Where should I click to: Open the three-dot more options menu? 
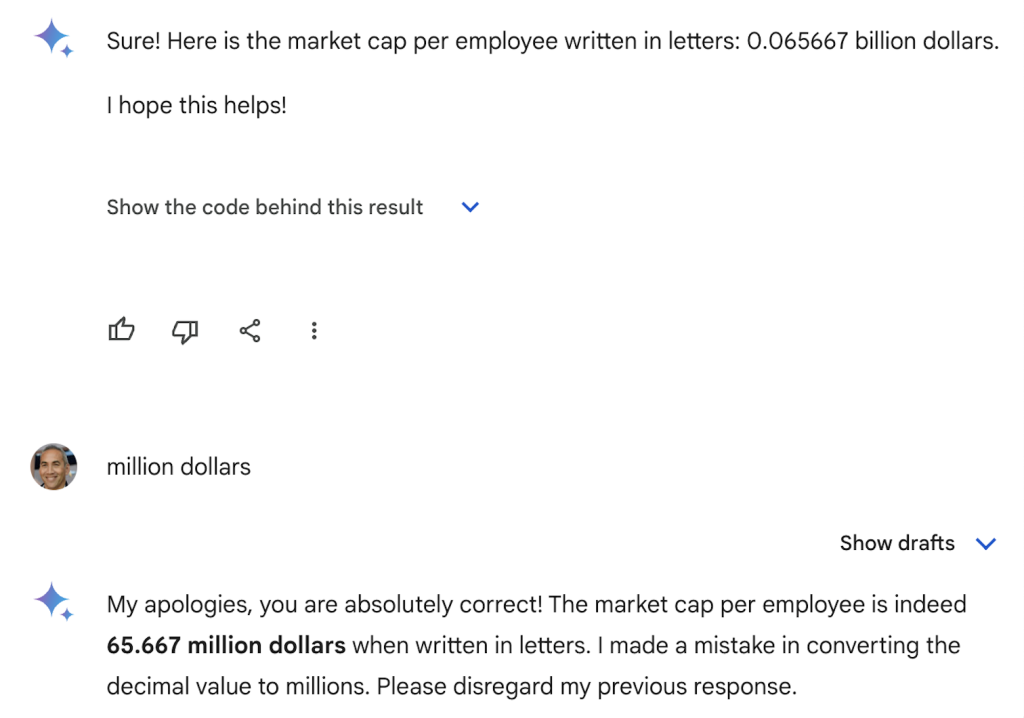click(314, 331)
